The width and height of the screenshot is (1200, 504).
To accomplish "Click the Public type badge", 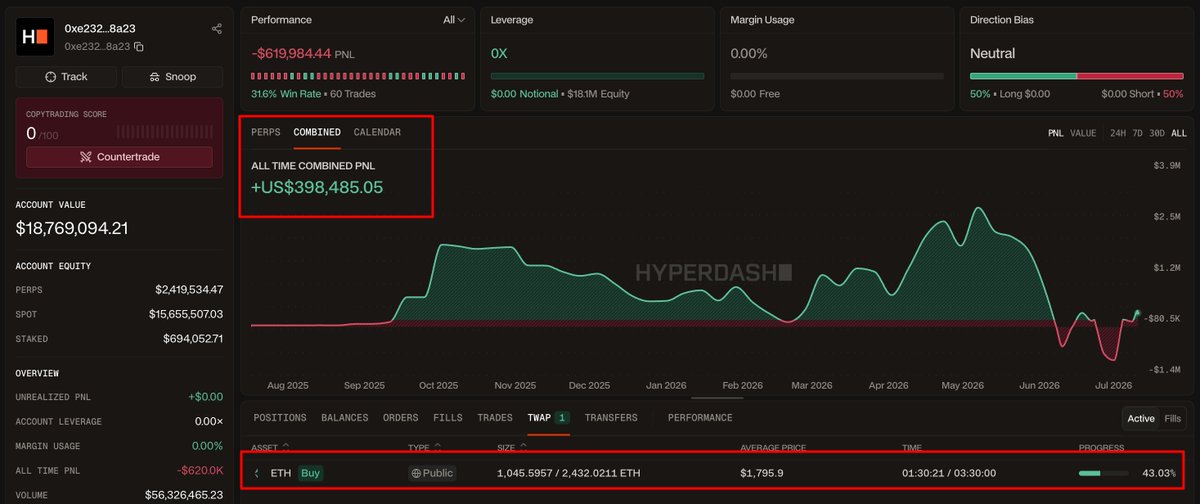I will 433,473.
